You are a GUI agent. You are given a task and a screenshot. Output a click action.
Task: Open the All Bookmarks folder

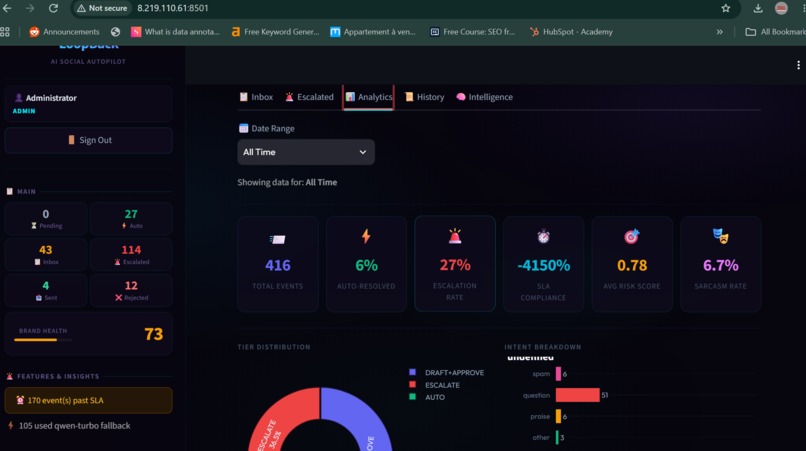pyautogui.click(x=776, y=32)
